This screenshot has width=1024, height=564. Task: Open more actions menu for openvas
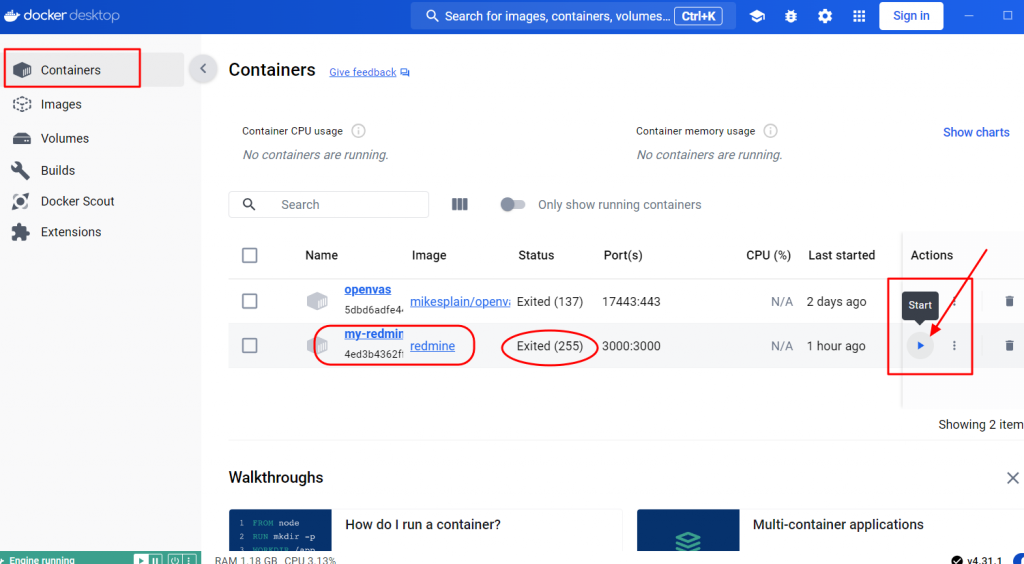[954, 301]
